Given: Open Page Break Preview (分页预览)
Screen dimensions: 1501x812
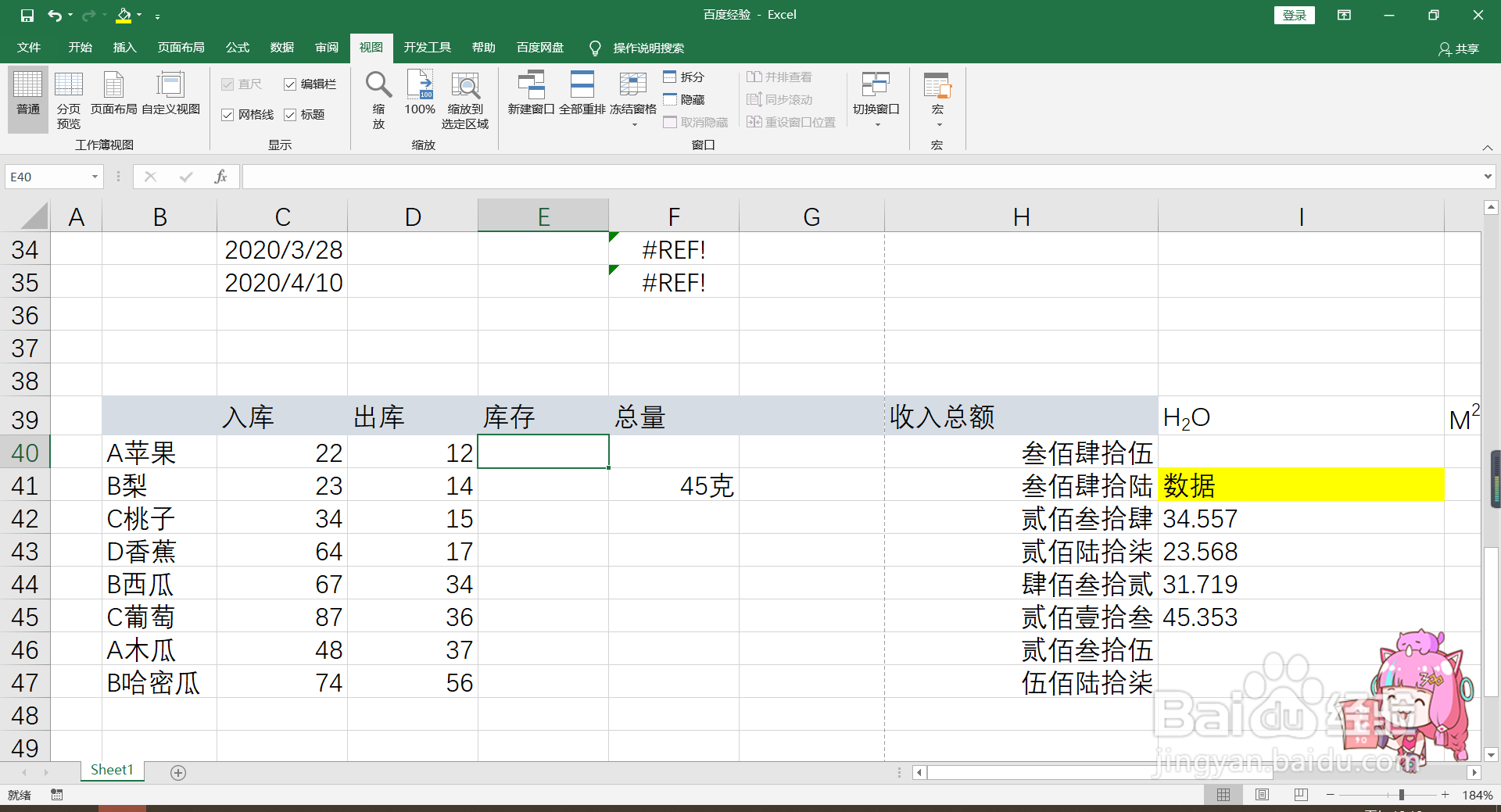Looking at the screenshot, I should click(69, 98).
